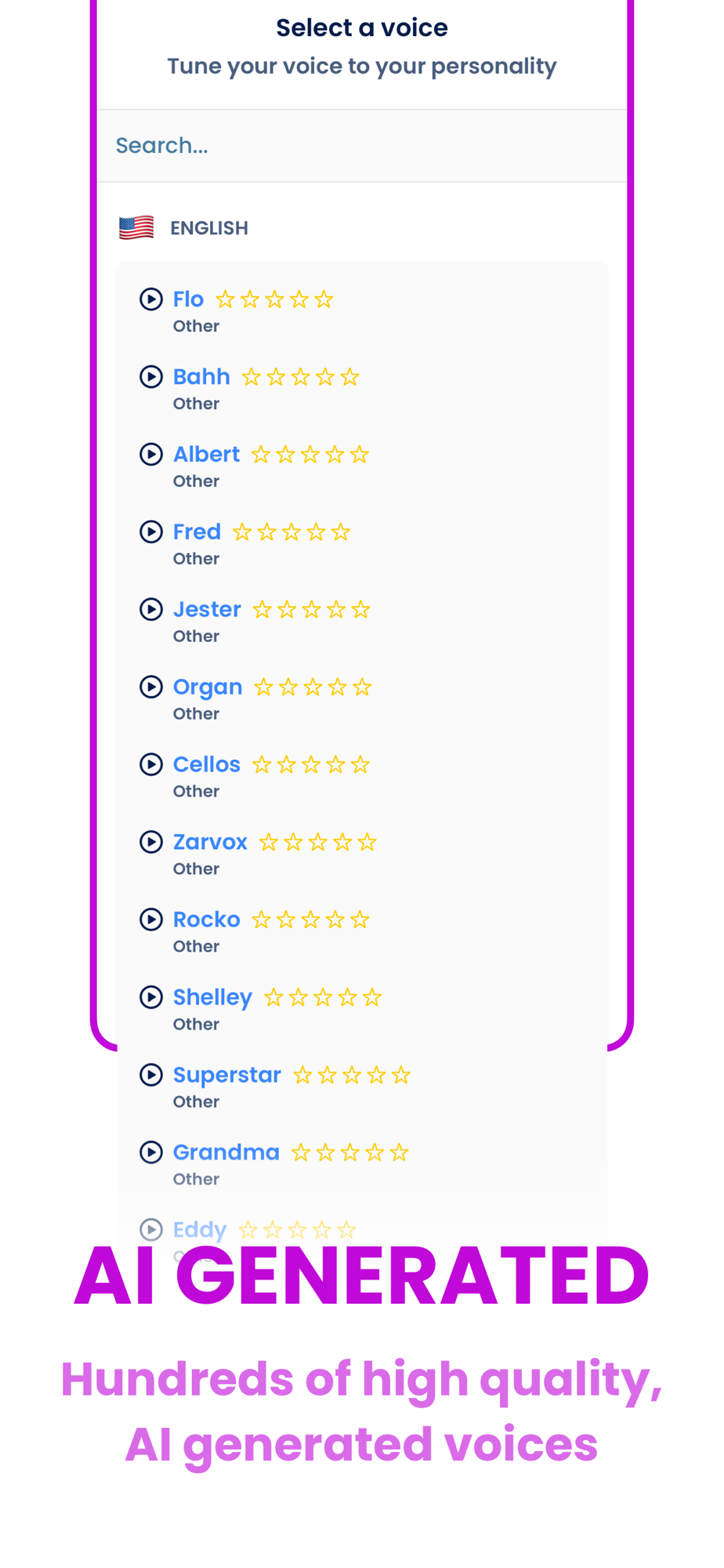Play the Fred voice preview icon
The image size is (724, 1568).
click(x=150, y=532)
